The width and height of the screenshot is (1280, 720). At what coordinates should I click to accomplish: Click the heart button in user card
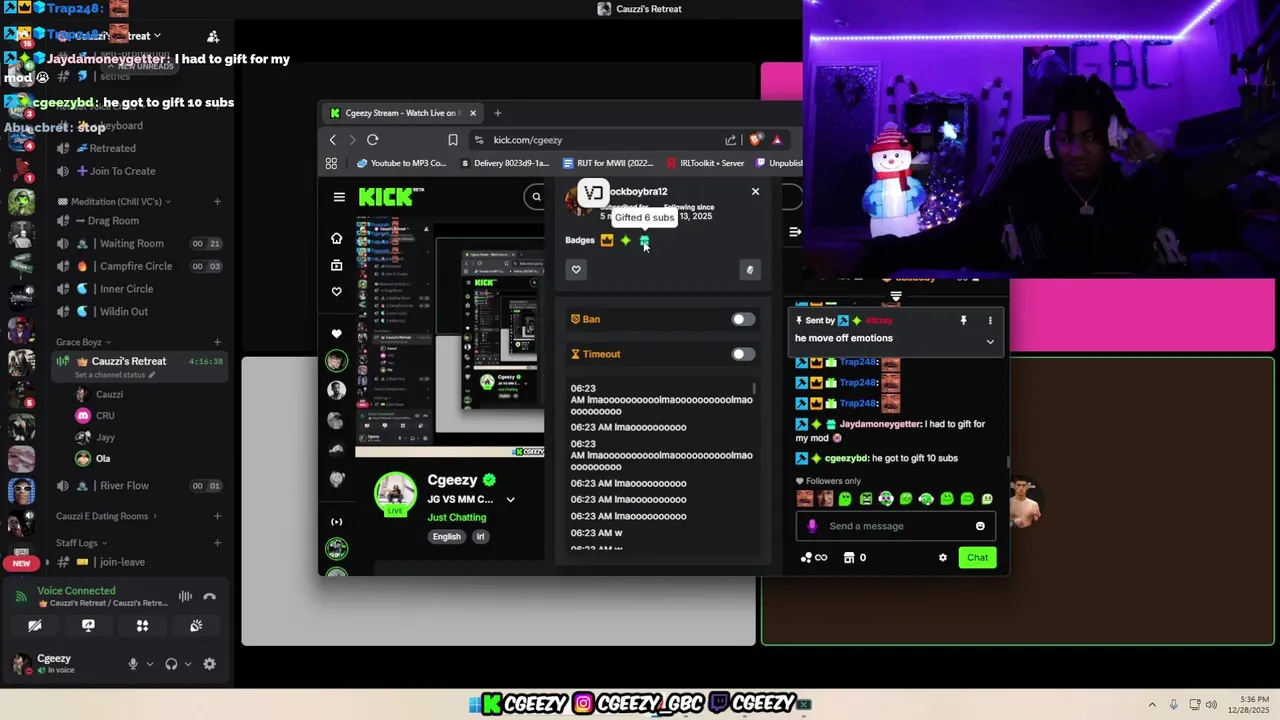pos(576,269)
